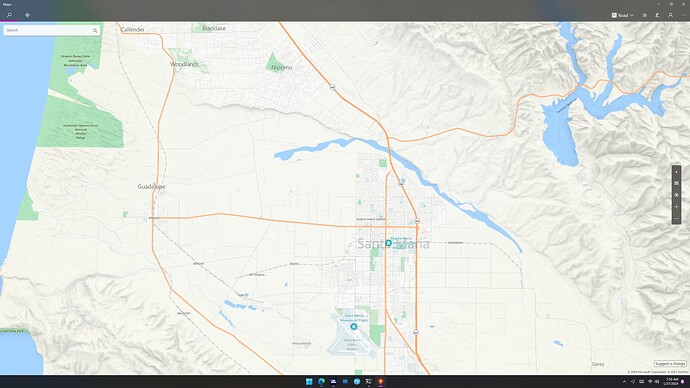Screen dimensions: 690x388
Task: Click the Blacklake label on map
Action: 214,28
